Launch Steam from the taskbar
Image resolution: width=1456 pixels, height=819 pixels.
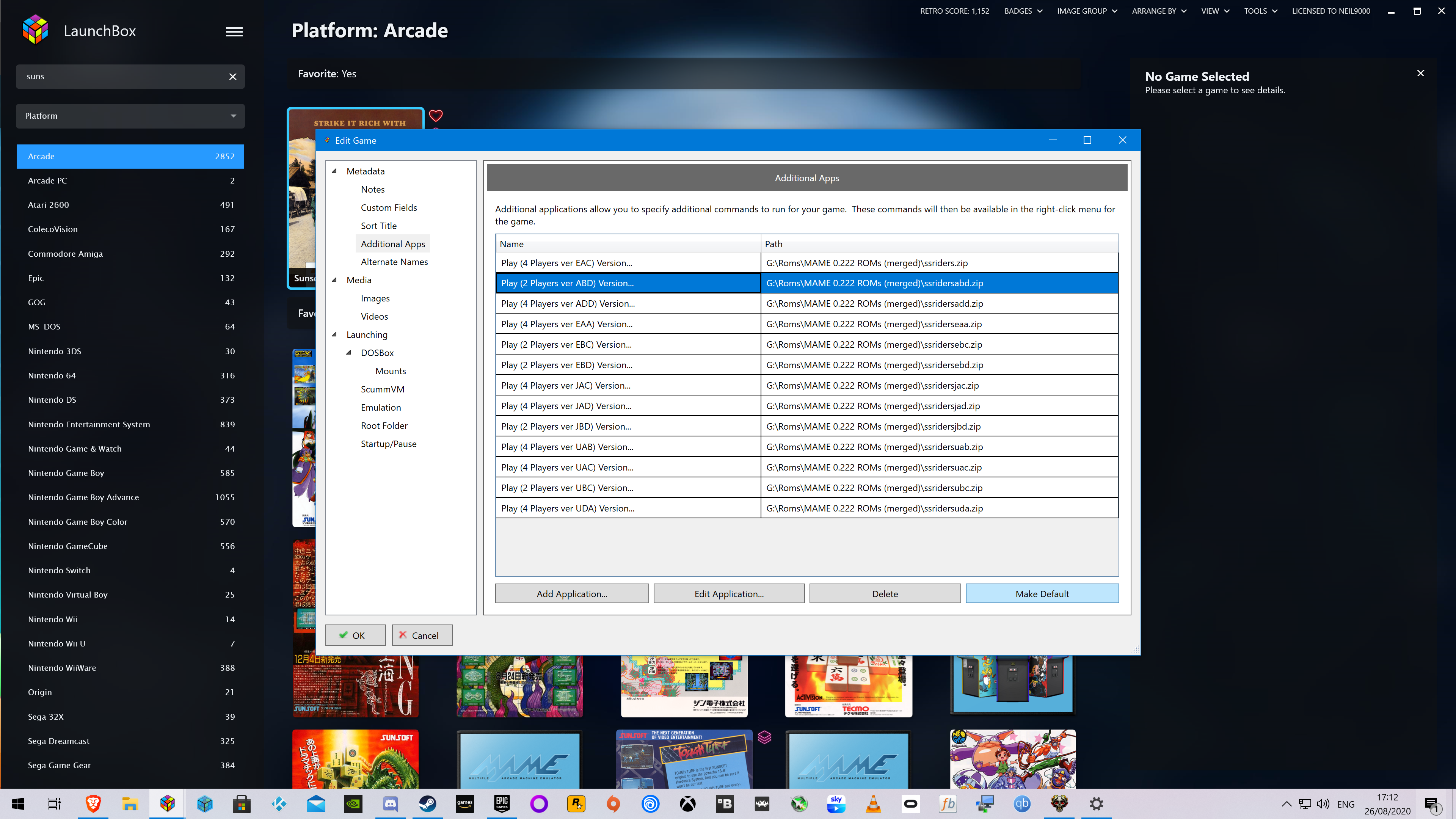(x=427, y=803)
